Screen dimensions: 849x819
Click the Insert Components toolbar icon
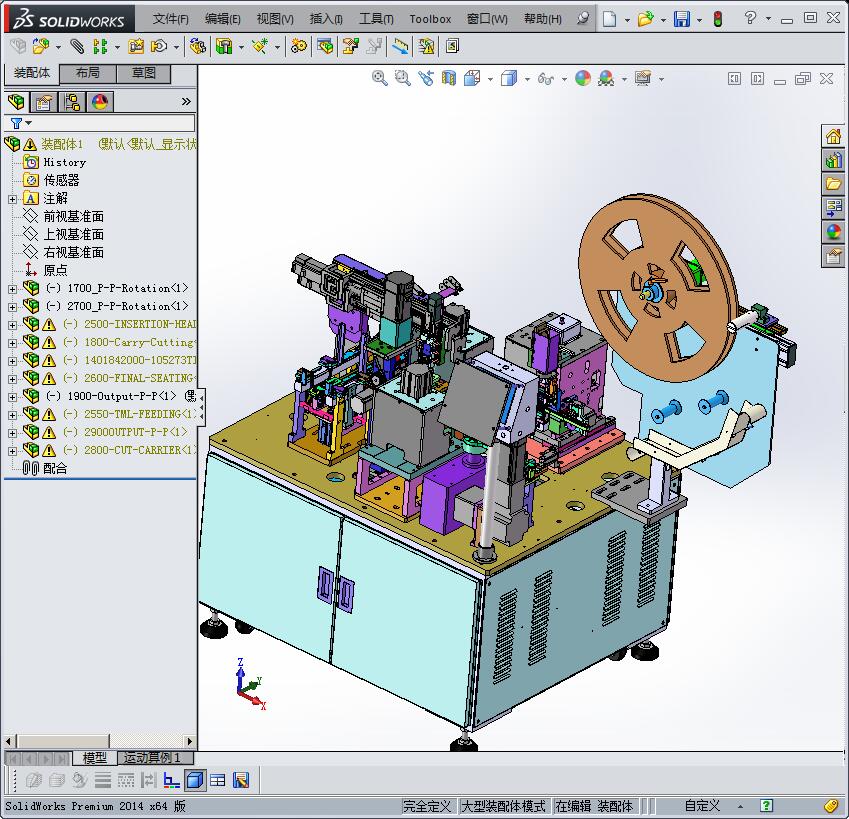point(41,47)
